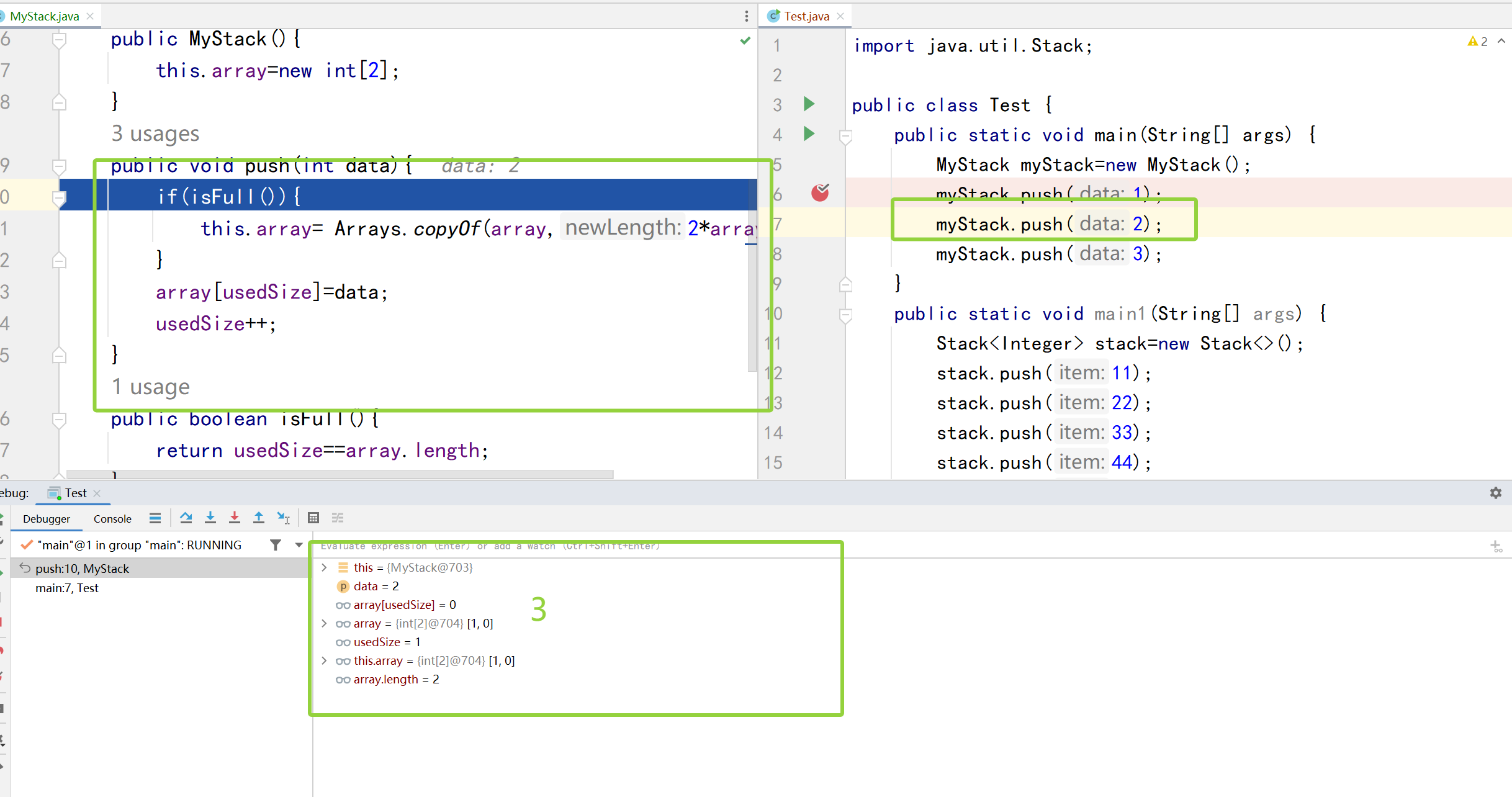Toggle the breakpoint on Test.java line 6
The height and width of the screenshot is (797, 1512).
[820, 193]
